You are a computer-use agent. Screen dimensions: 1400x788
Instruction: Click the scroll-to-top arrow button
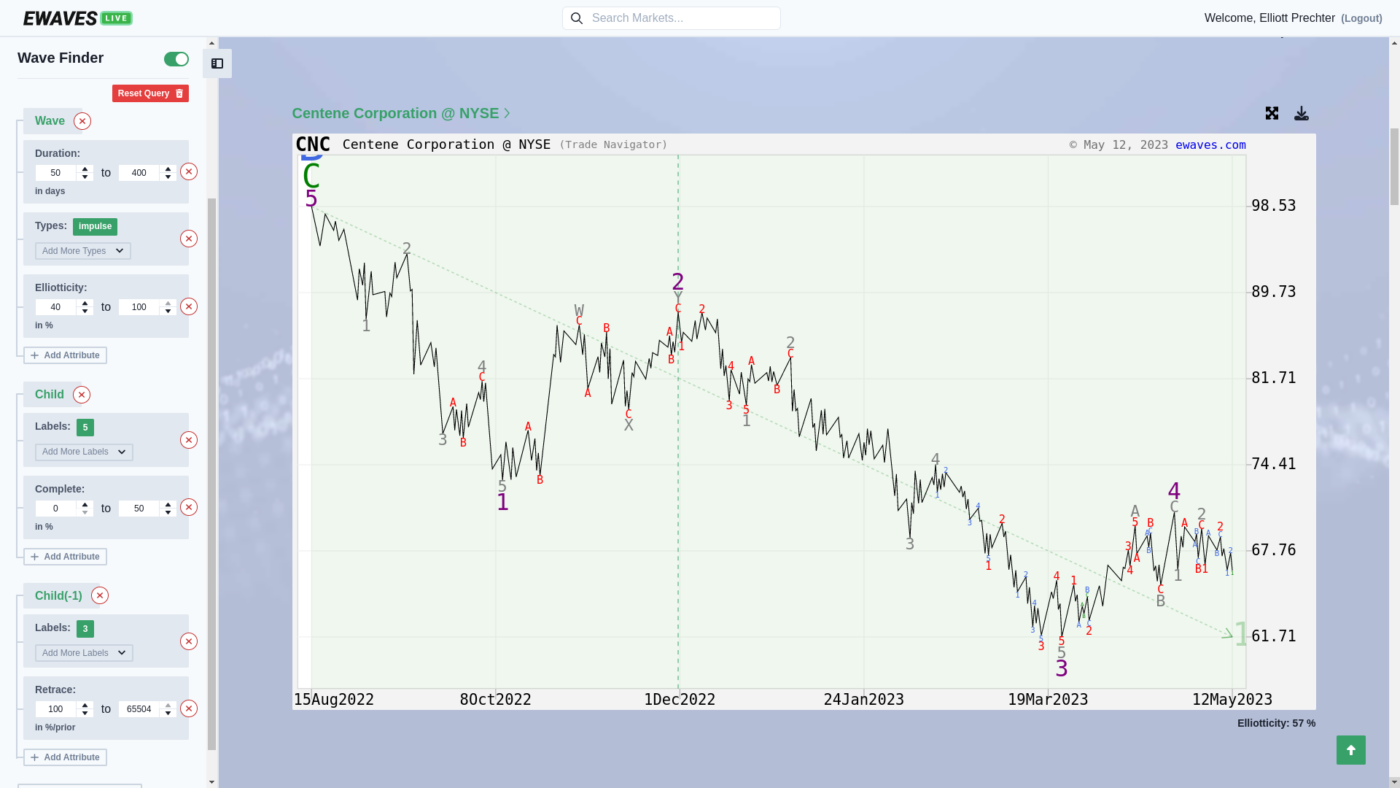(1350, 750)
